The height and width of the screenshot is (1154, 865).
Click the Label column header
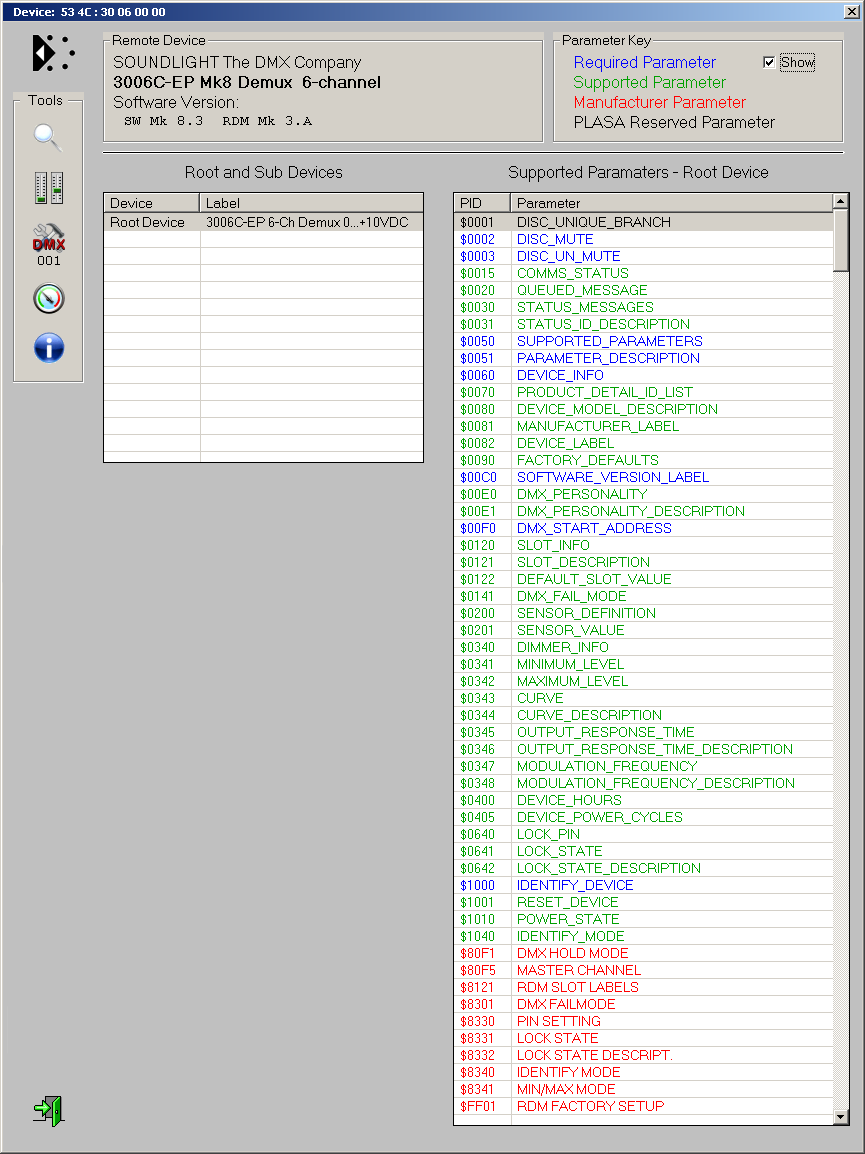311,203
